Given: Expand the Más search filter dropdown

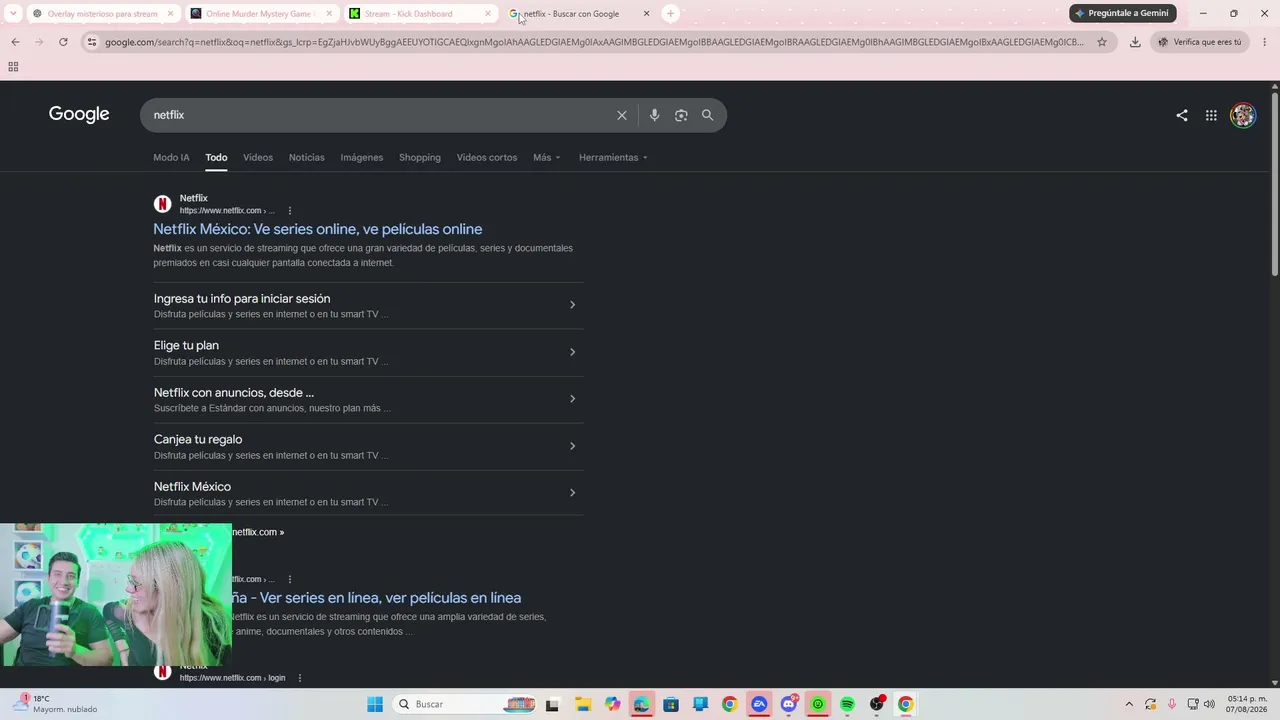Looking at the screenshot, I should point(546,157).
